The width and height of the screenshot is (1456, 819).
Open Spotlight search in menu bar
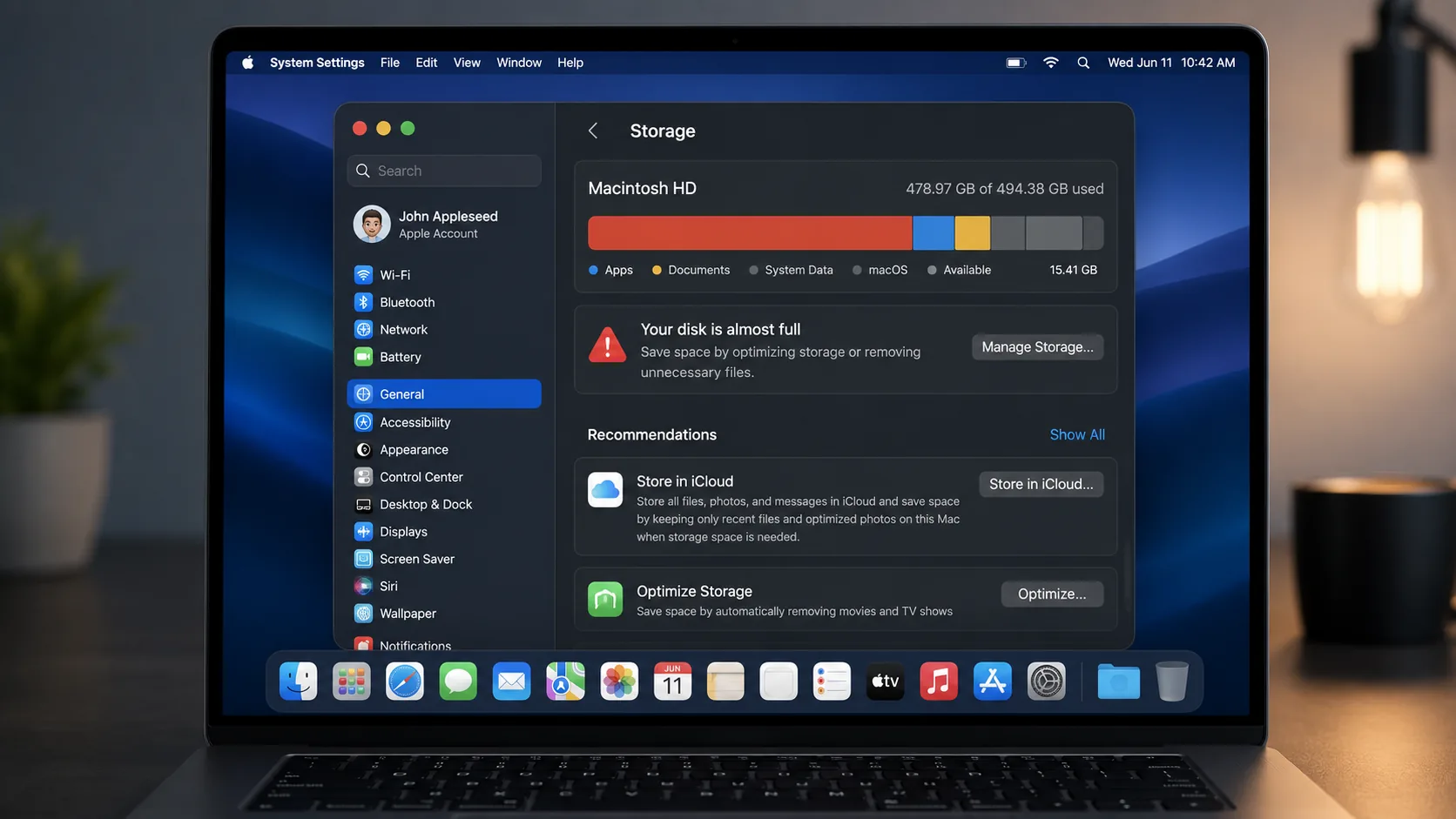(1083, 63)
